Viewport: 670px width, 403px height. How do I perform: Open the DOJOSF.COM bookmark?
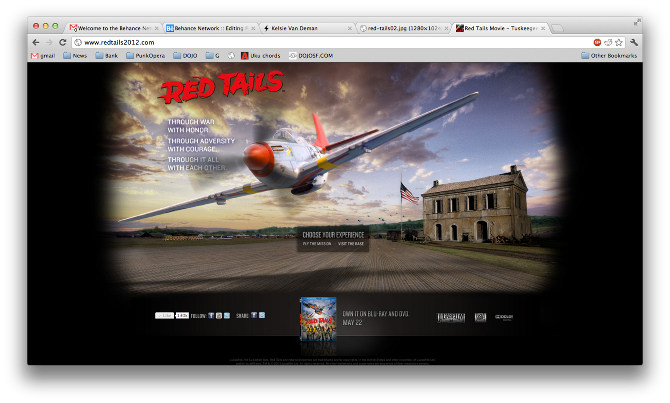click(x=311, y=56)
